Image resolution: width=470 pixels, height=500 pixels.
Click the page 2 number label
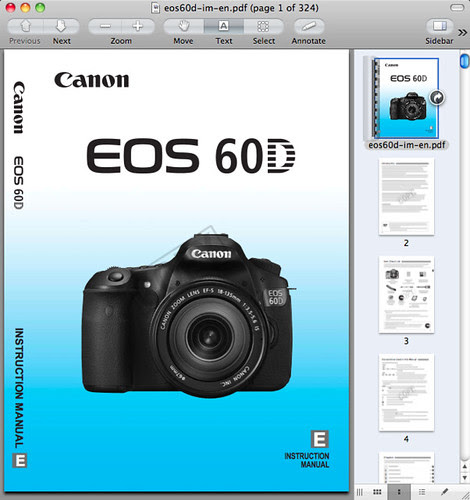pyautogui.click(x=406, y=243)
